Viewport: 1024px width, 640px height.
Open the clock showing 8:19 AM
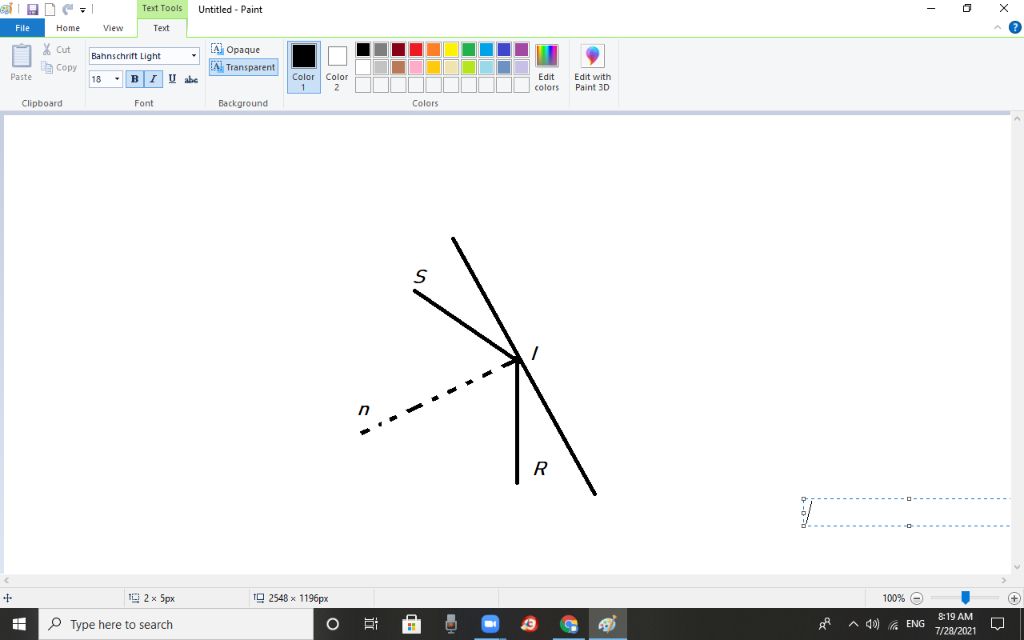coord(955,624)
